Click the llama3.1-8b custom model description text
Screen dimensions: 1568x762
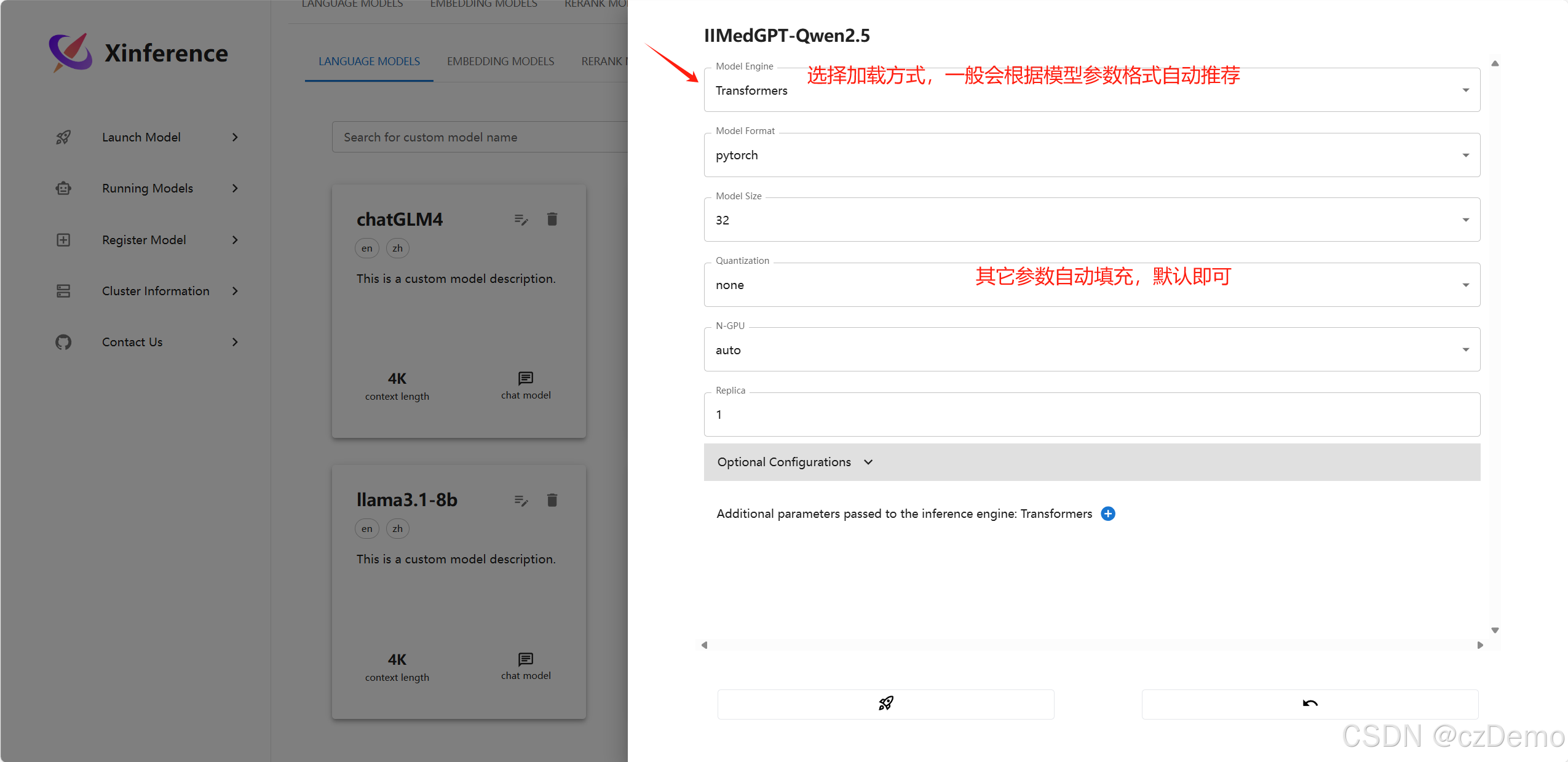(x=456, y=559)
